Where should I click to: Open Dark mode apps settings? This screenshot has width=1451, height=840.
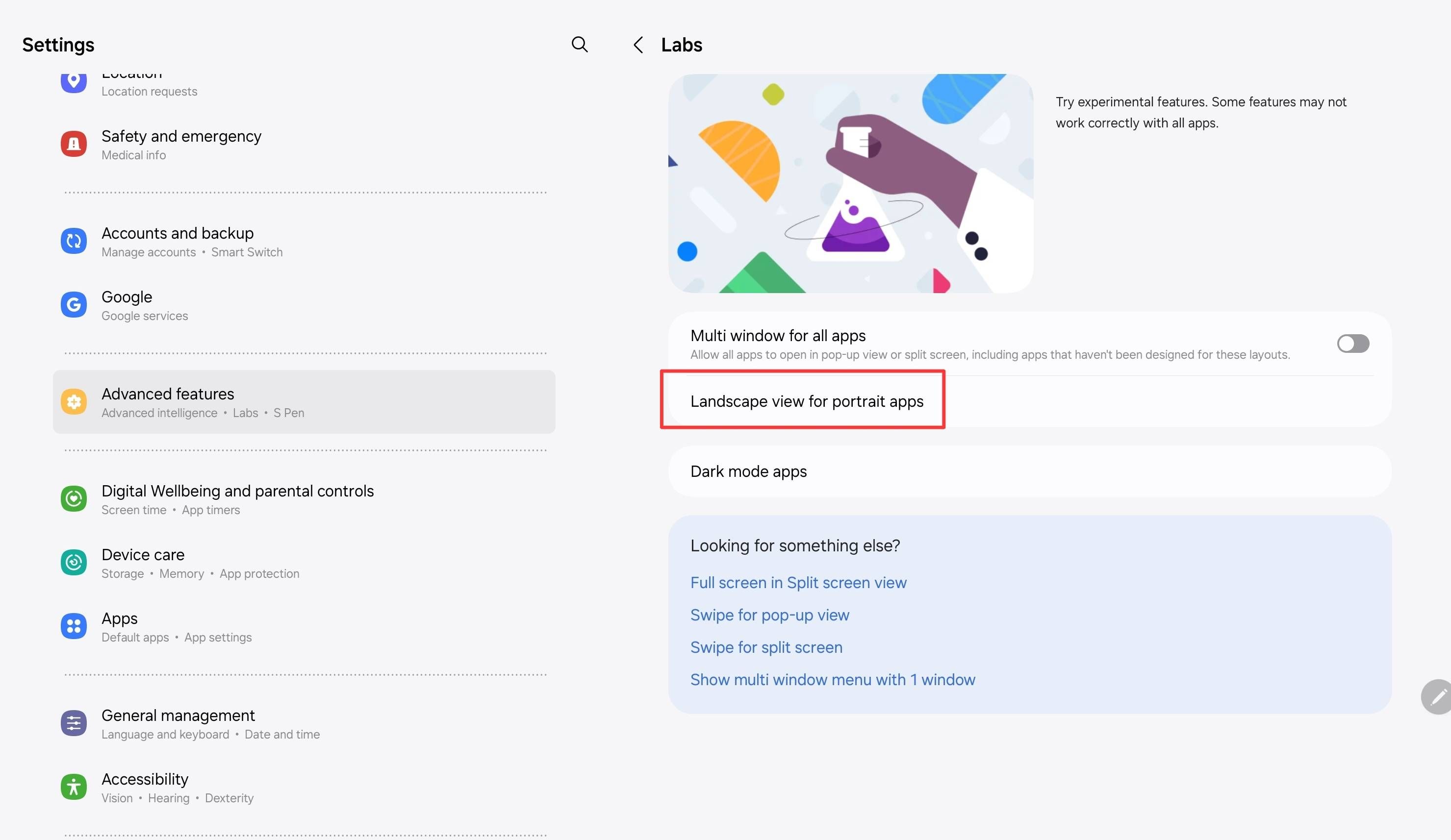coord(748,471)
